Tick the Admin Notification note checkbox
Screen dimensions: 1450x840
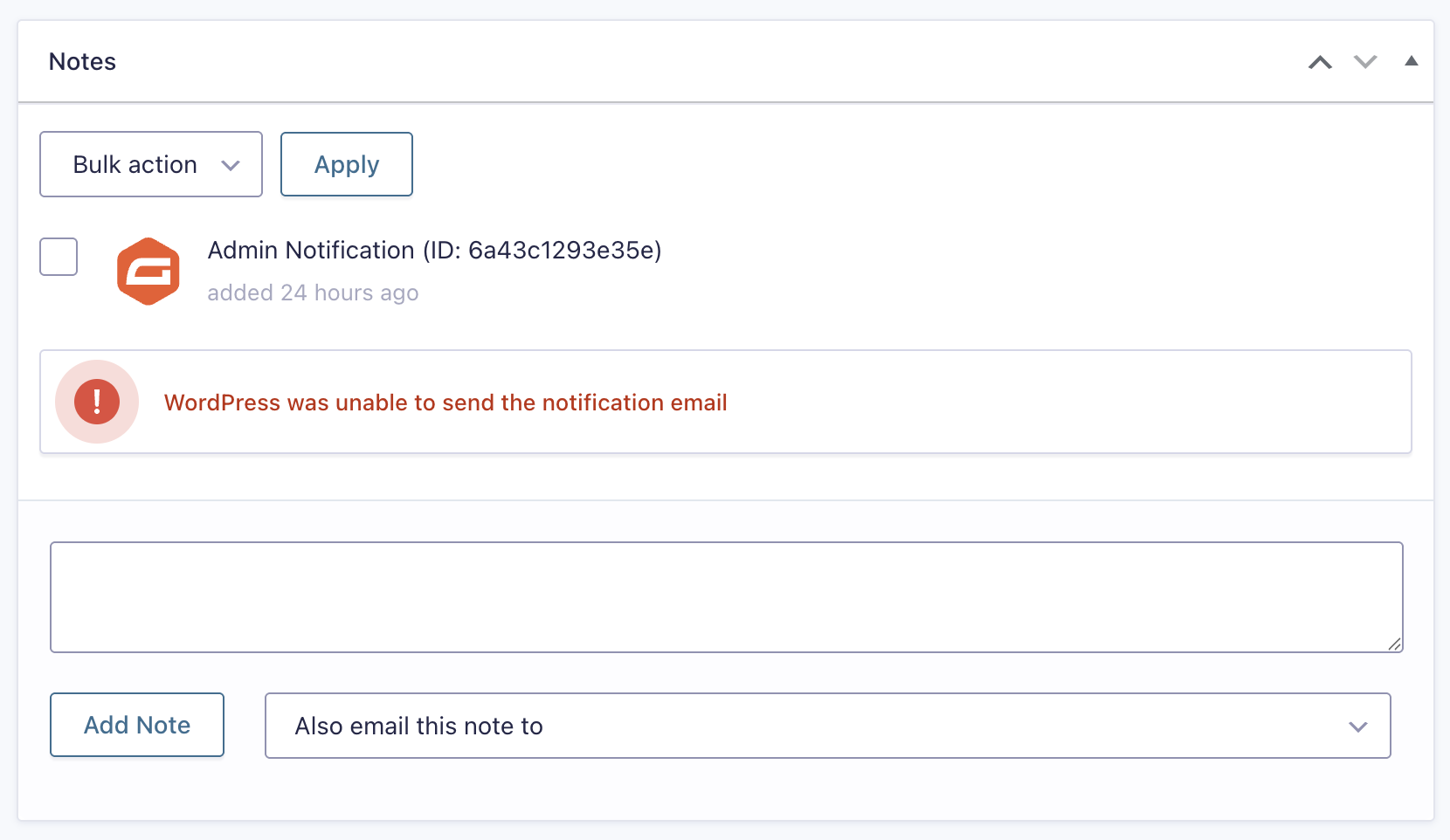(x=59, y=257)
